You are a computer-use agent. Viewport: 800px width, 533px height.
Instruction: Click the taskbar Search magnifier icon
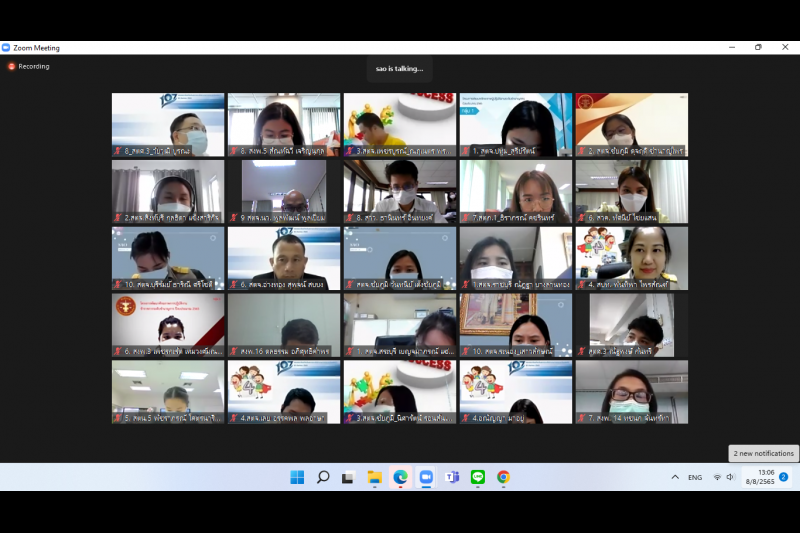click(x=323, y=477)
